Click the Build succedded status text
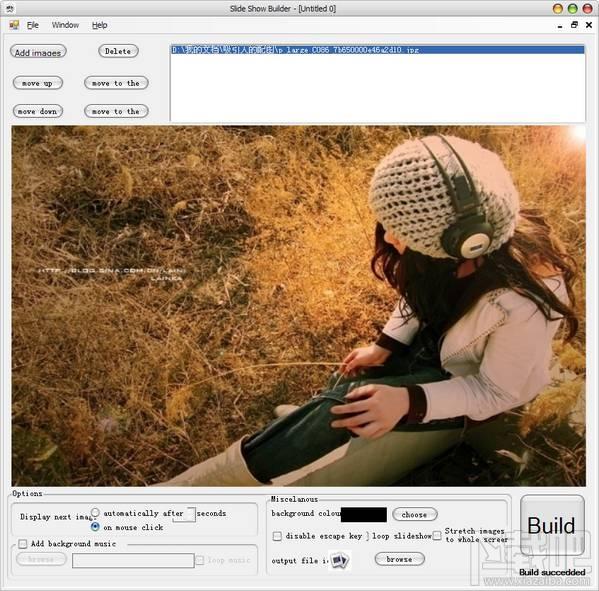The image size is (599, 591). 552,572
